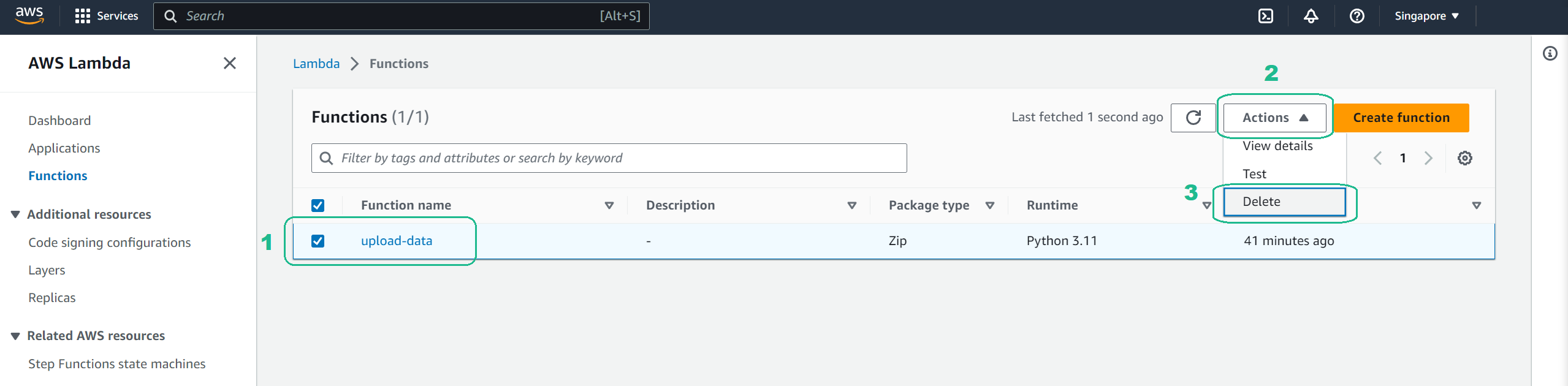
Task: Open the upload-data function link
Action: [397, 241]
